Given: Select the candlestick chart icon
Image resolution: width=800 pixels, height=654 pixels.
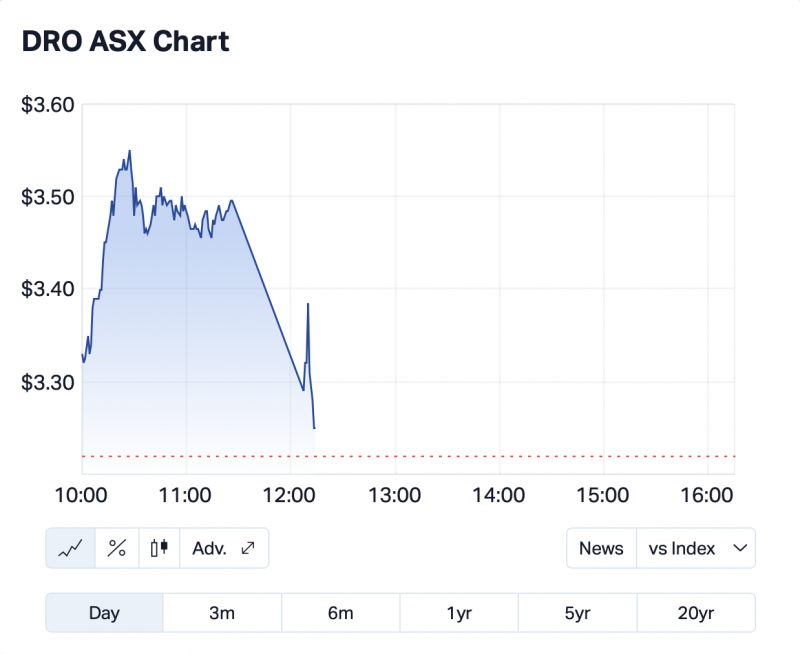Looking at the screenshot, I should point(158,548).
